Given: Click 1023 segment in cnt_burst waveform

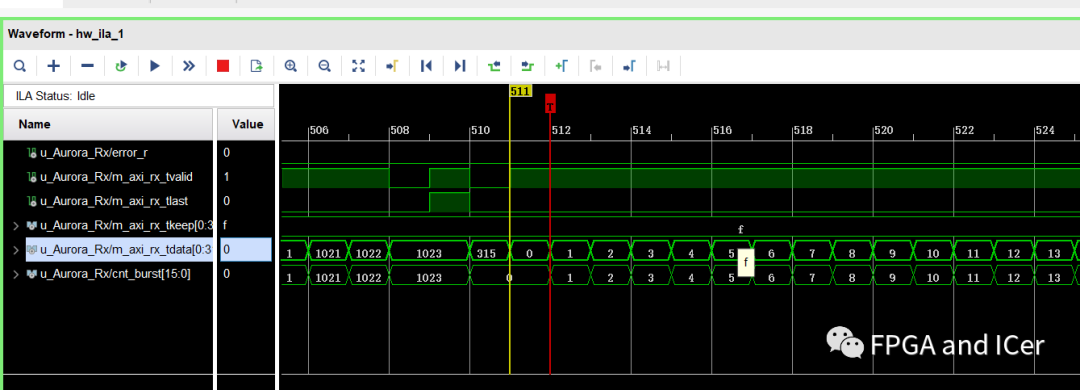Looking at the screenshot, I should (x=429, y=278).
